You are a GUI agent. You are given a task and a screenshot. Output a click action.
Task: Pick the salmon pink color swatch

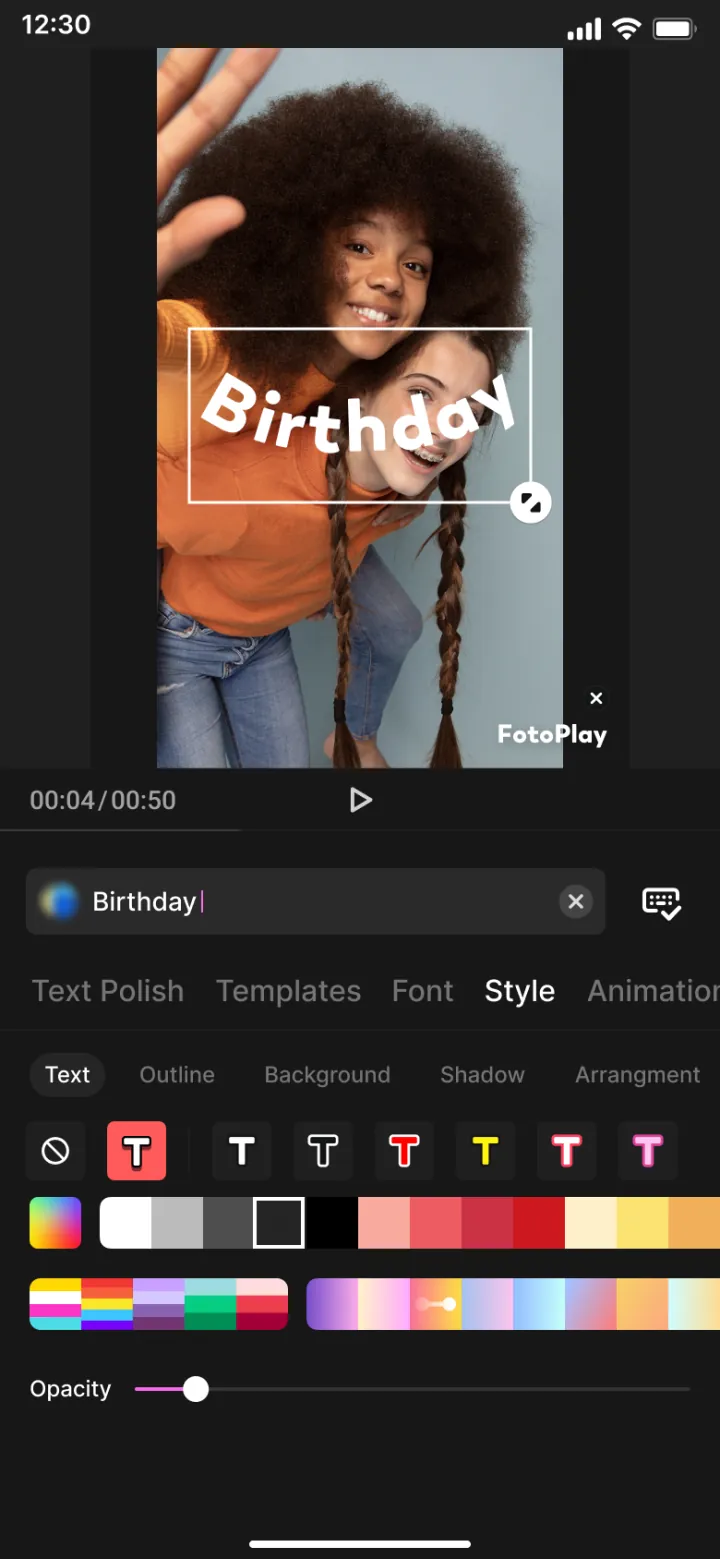coord(384,1222)
